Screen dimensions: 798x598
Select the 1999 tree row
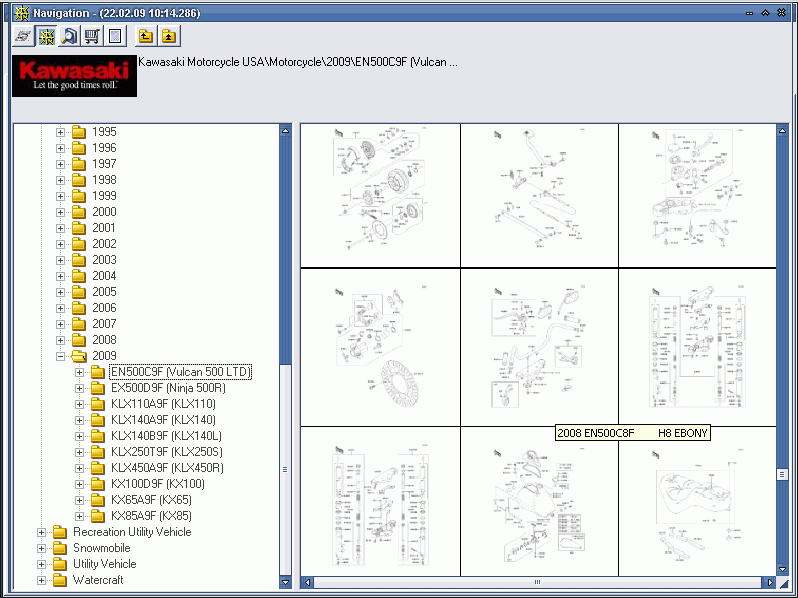point(104,196)
